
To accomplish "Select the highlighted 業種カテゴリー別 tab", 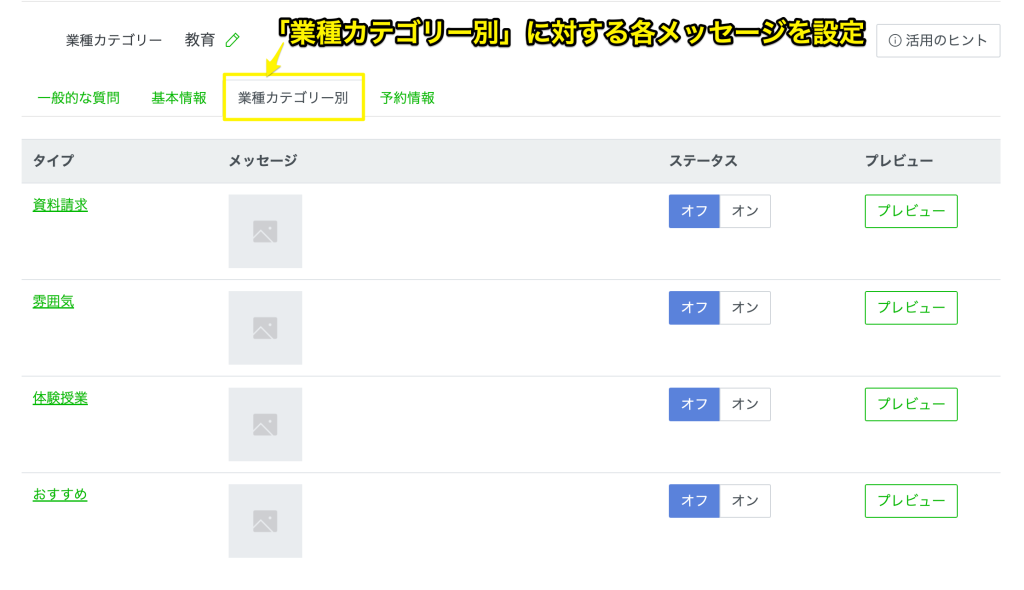I will click(x=293, y=98).
